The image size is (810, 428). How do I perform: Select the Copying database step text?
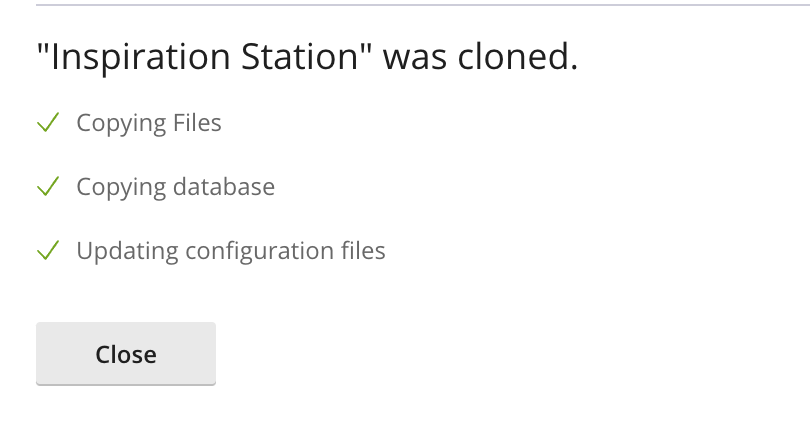(x=175, y=187)
